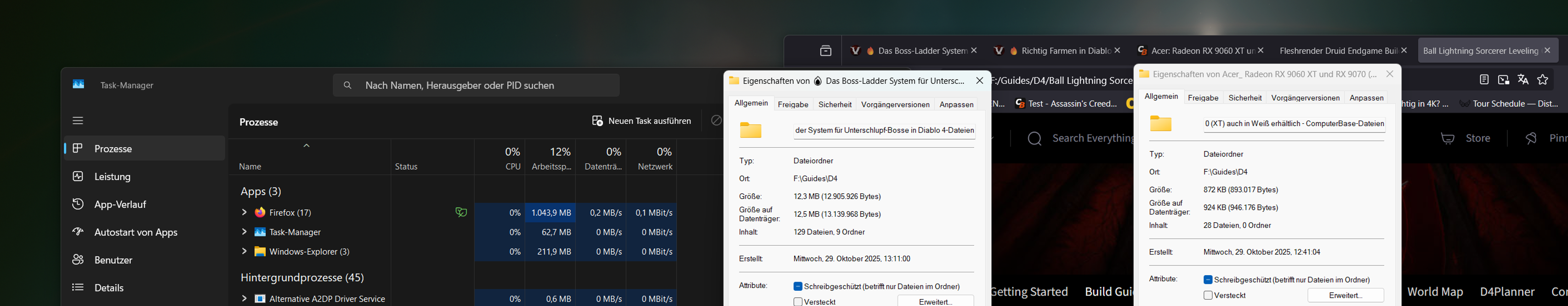Click the Prozesse sidebar icon
This screenshot has height=306, width=1568.
77,148
